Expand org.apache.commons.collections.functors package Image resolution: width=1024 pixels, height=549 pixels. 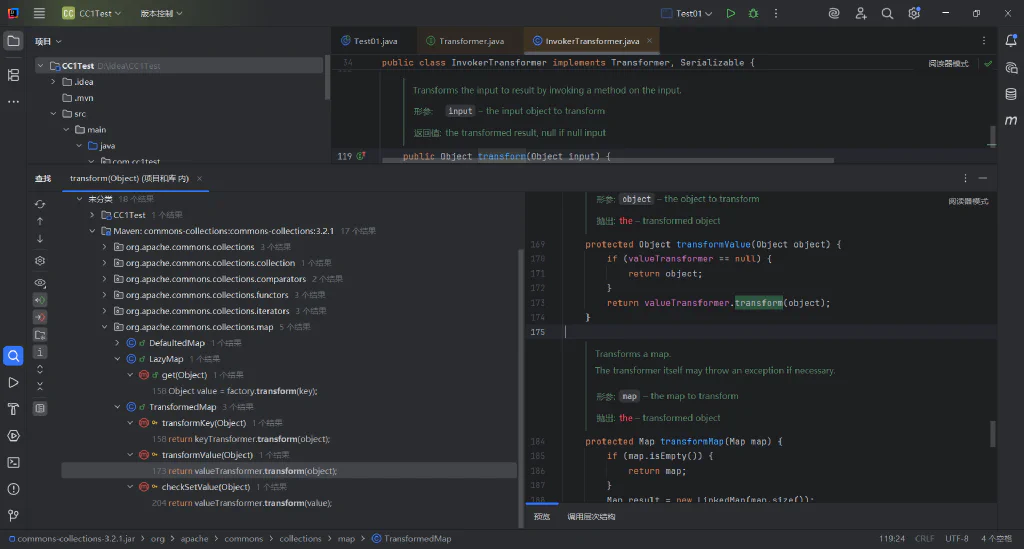[x=104, y=295]
